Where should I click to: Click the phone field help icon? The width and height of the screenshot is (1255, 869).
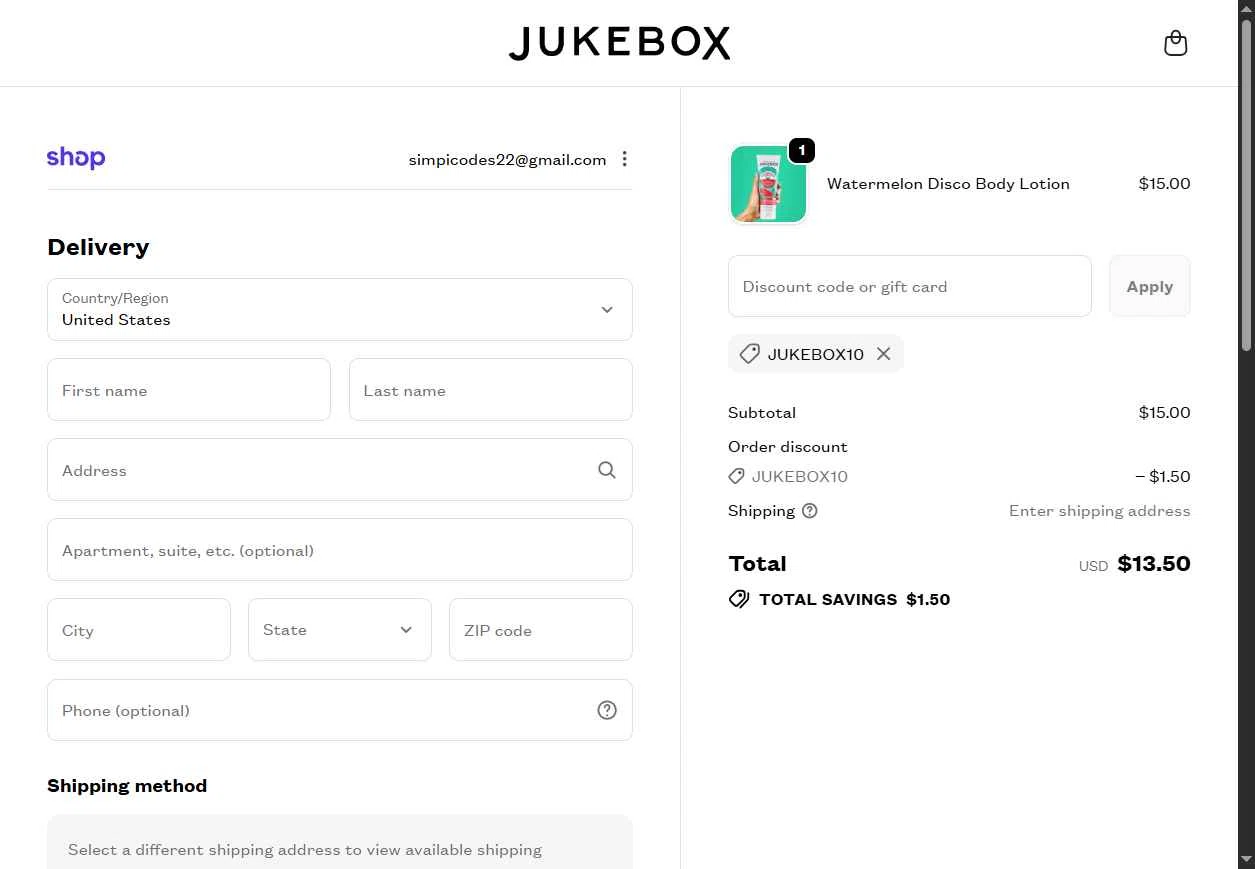pos(607,710)
